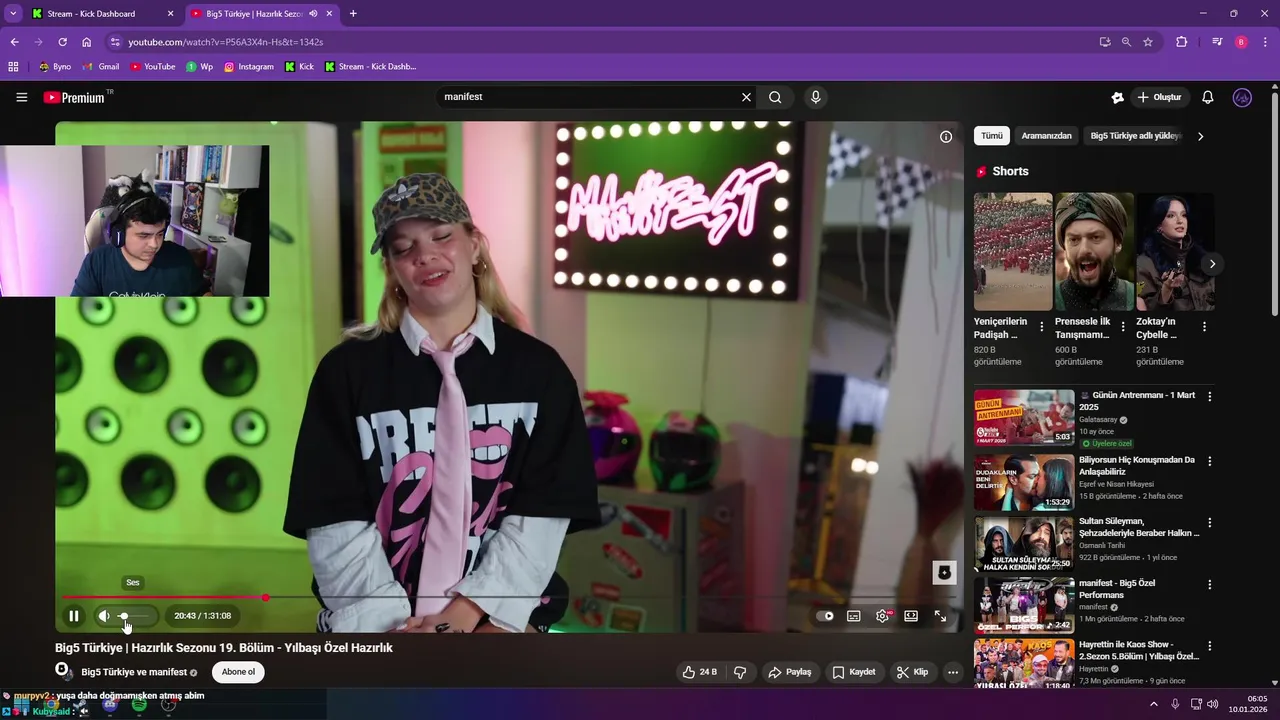Toggle the autoplay switch in the player

825,616
